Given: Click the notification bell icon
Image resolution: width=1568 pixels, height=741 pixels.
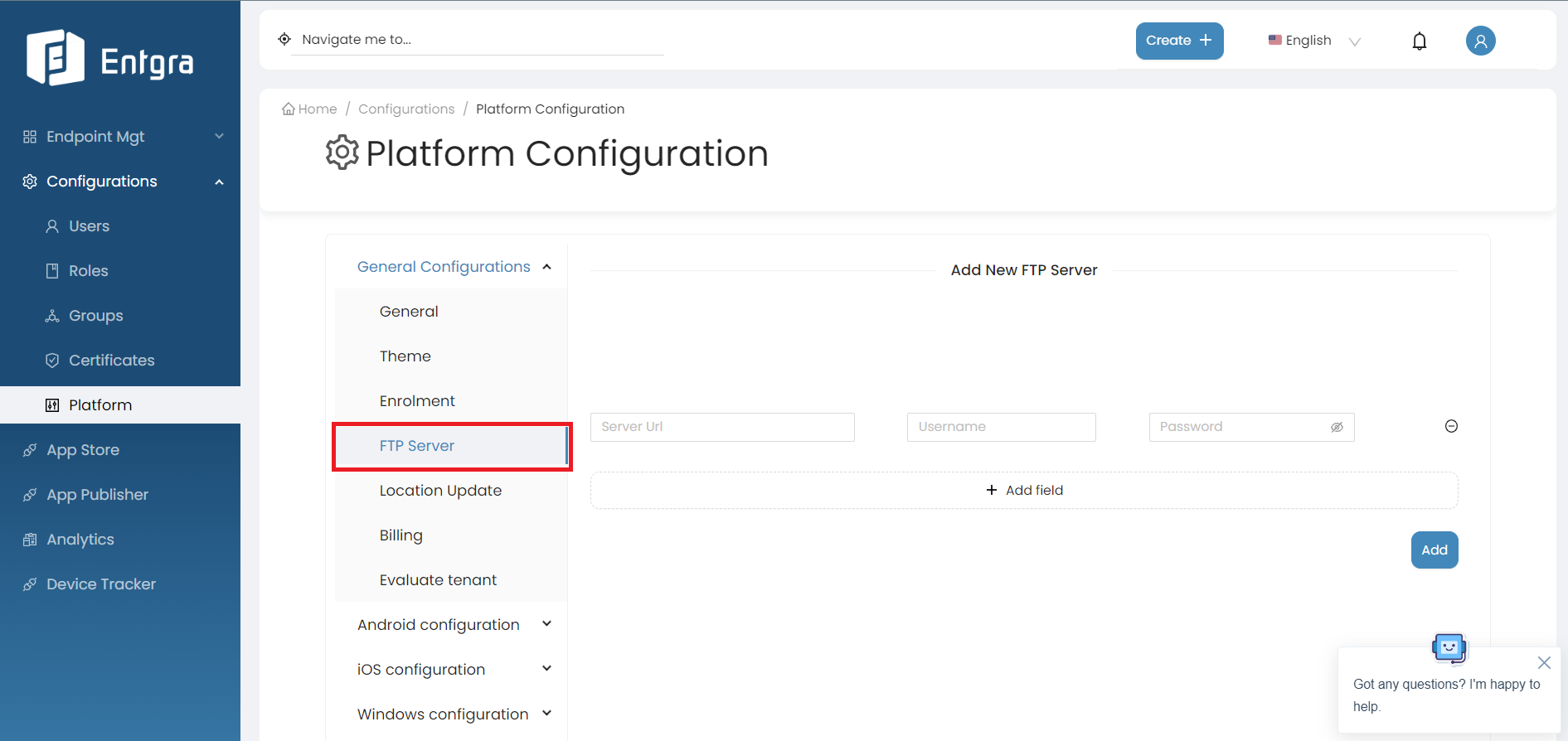Looking at the screenshot, I should [1420, 41].
